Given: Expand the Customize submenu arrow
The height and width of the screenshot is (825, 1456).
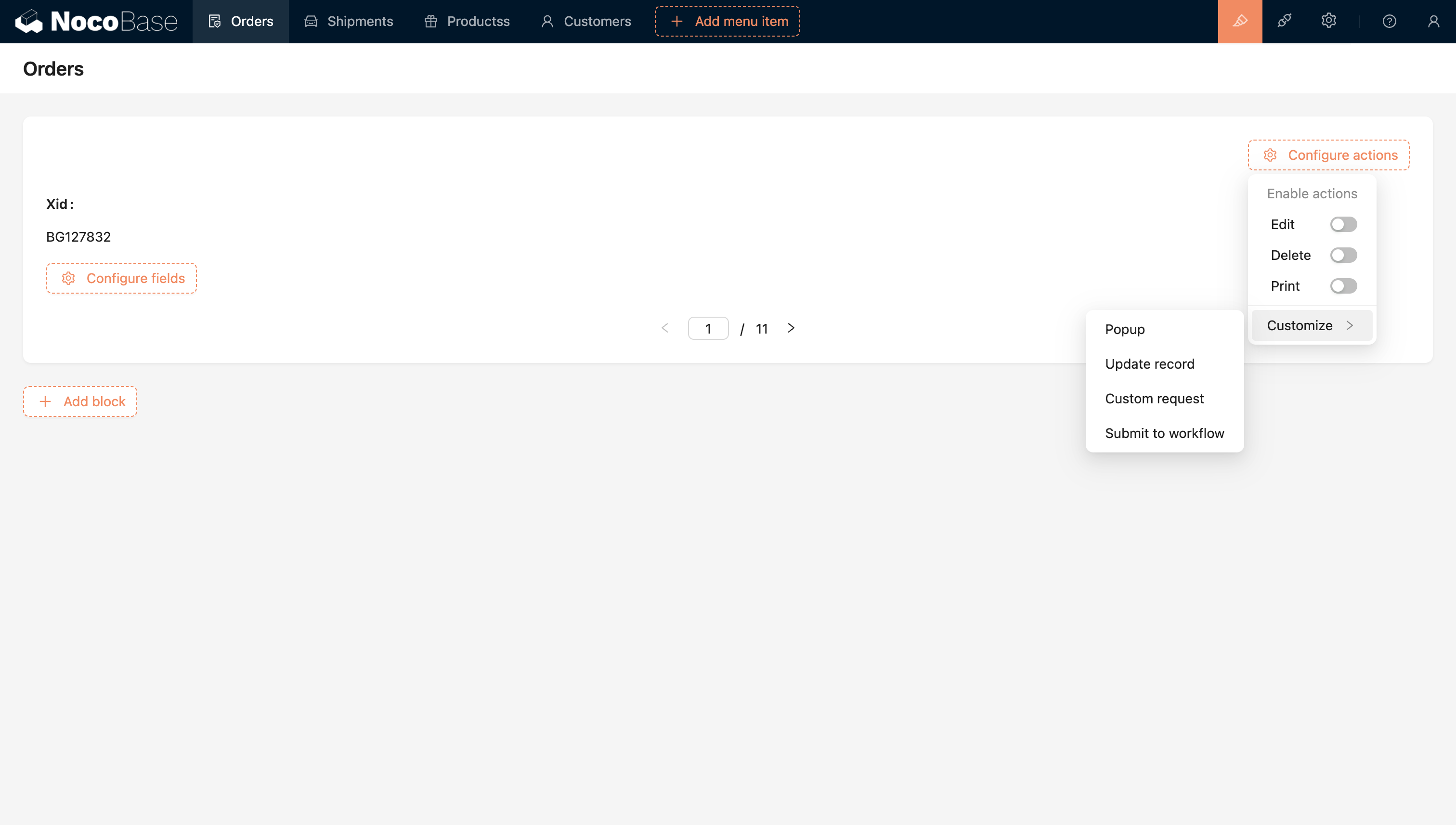Looking at the screenshot, I should 1350,325.
